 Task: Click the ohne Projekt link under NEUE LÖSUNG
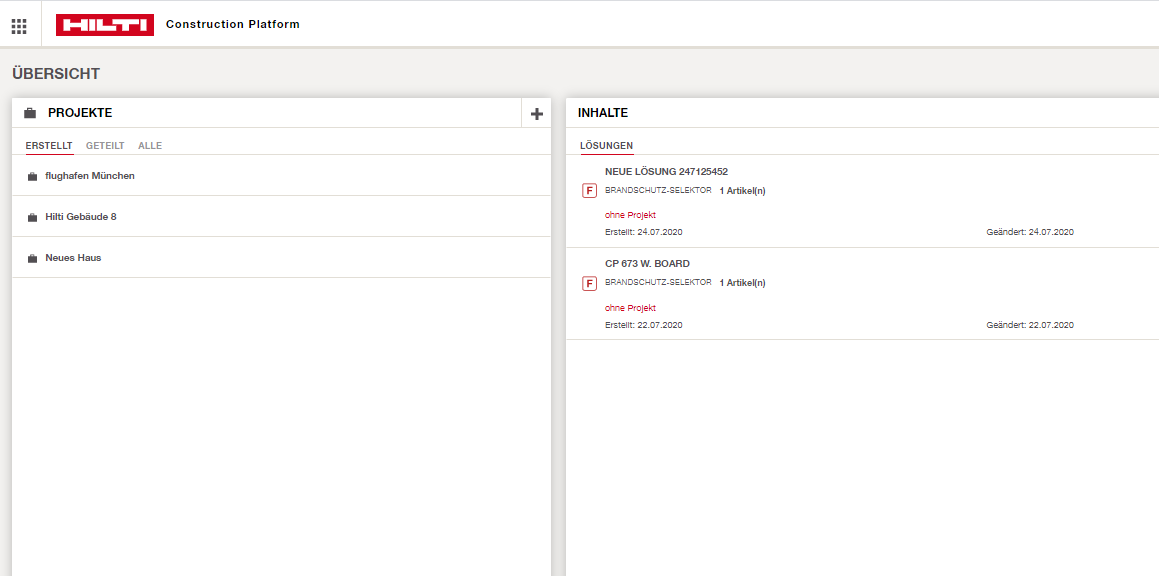(629, 214)
